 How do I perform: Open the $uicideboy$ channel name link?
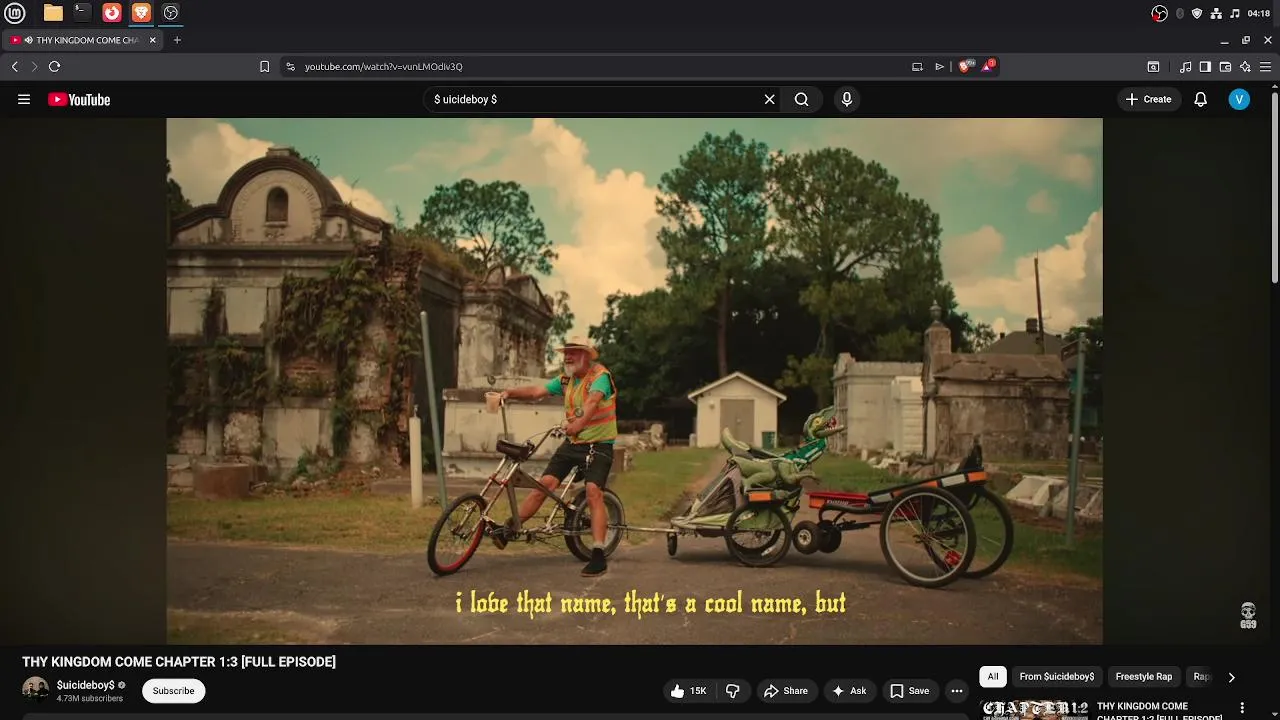click(x=86, y=685)
